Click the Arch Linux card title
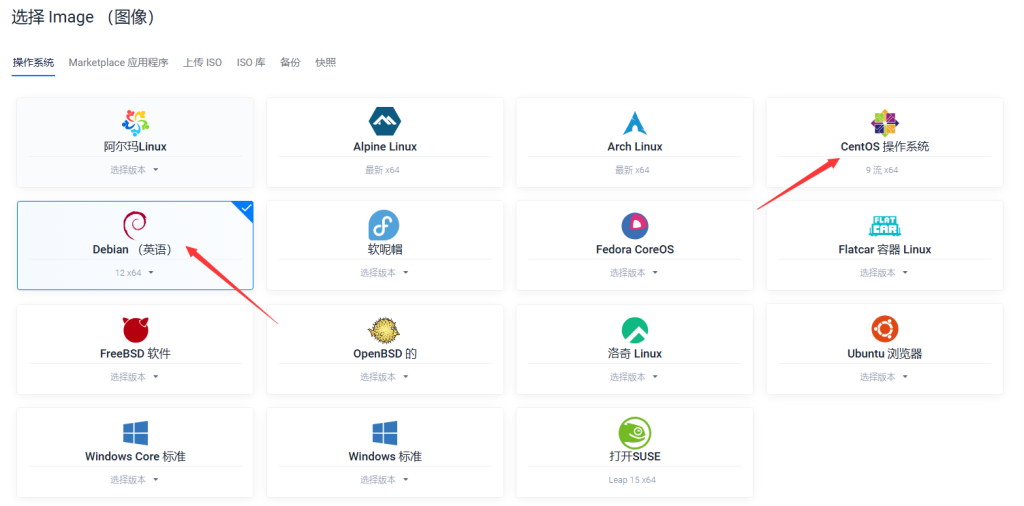The height and width of the screenshot is (506, 1024). pos(635,147)
